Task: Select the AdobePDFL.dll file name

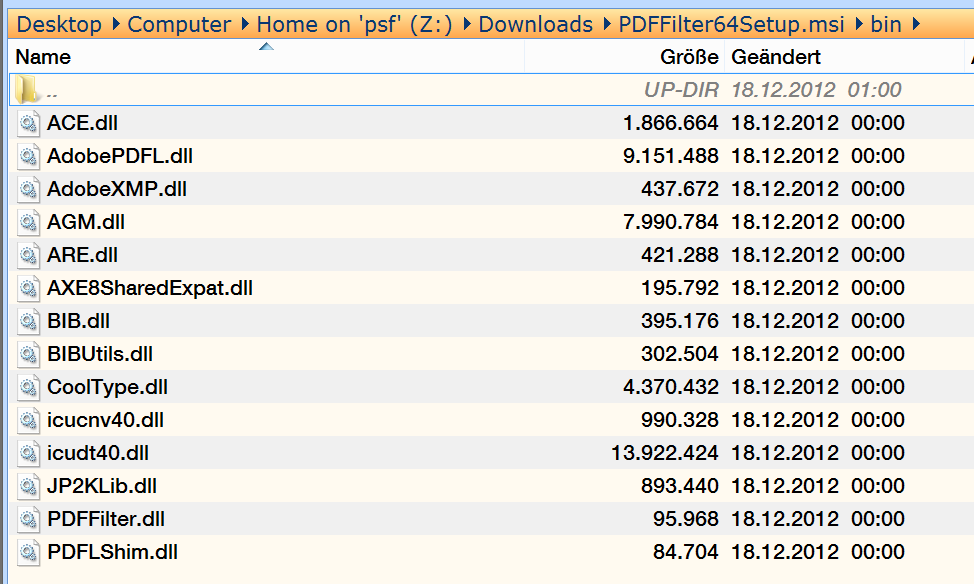Action: 120,156
